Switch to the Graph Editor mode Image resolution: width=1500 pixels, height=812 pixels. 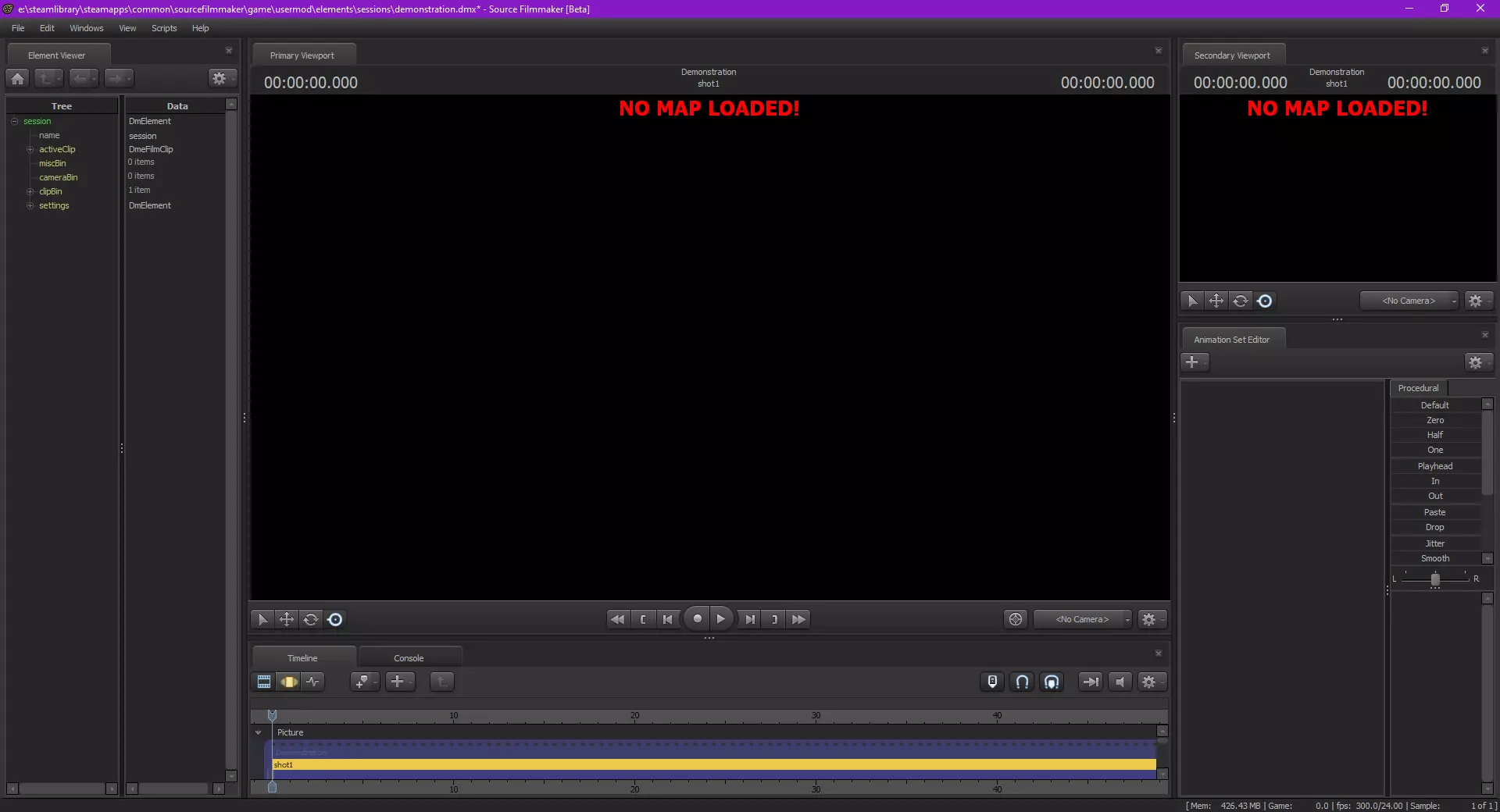coord(312,682)
